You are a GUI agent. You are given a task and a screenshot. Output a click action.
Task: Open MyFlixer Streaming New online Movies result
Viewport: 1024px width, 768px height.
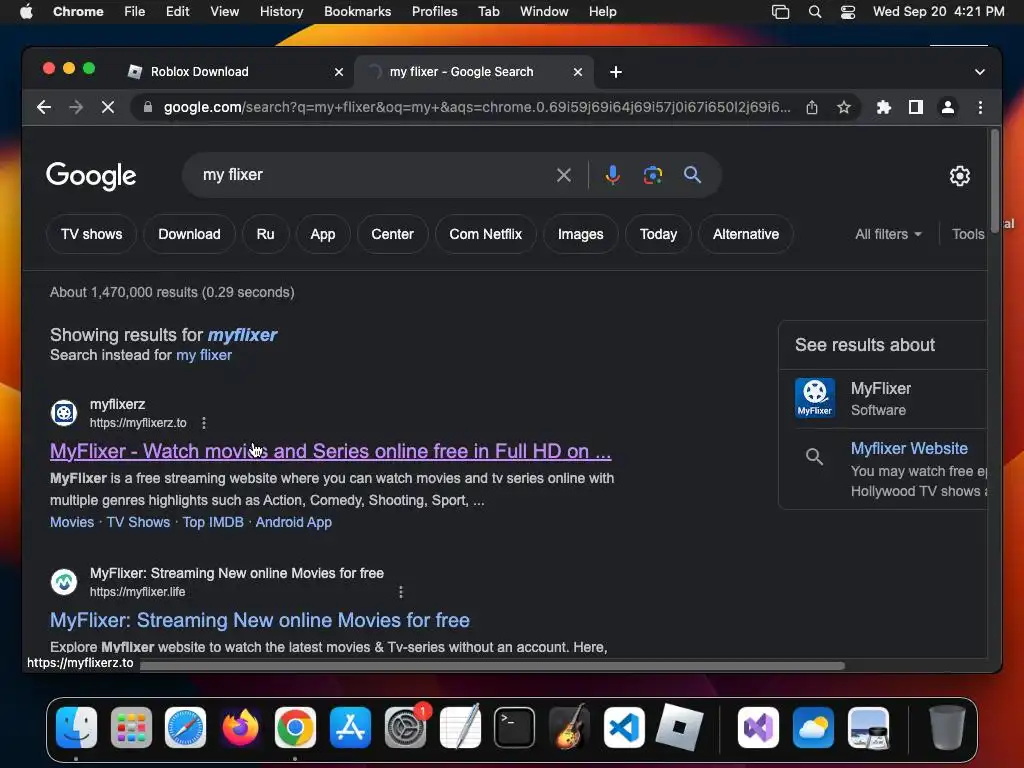260,620
